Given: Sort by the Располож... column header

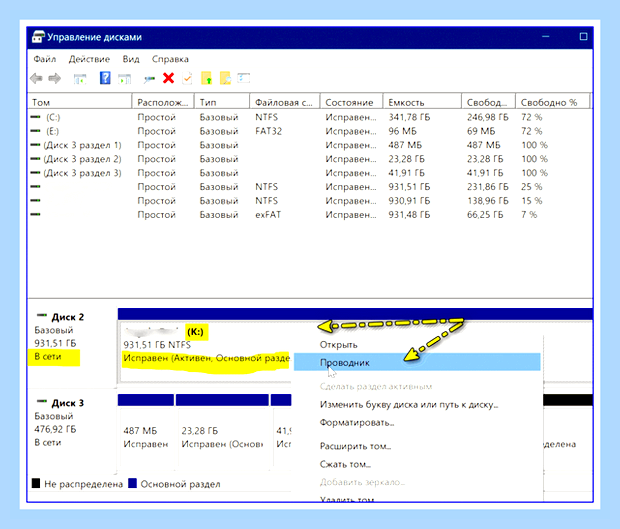Looking at the screenshot, I should tap(163, 102).
